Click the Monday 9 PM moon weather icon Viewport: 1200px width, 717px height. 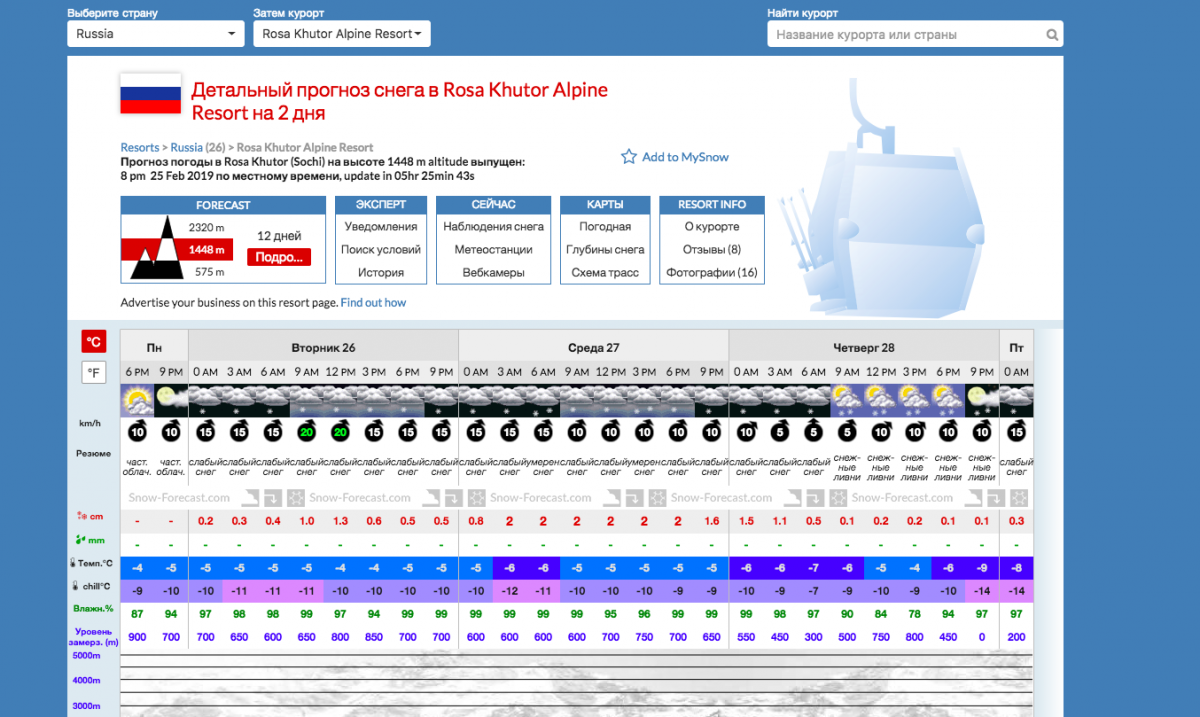click(171, 401)
